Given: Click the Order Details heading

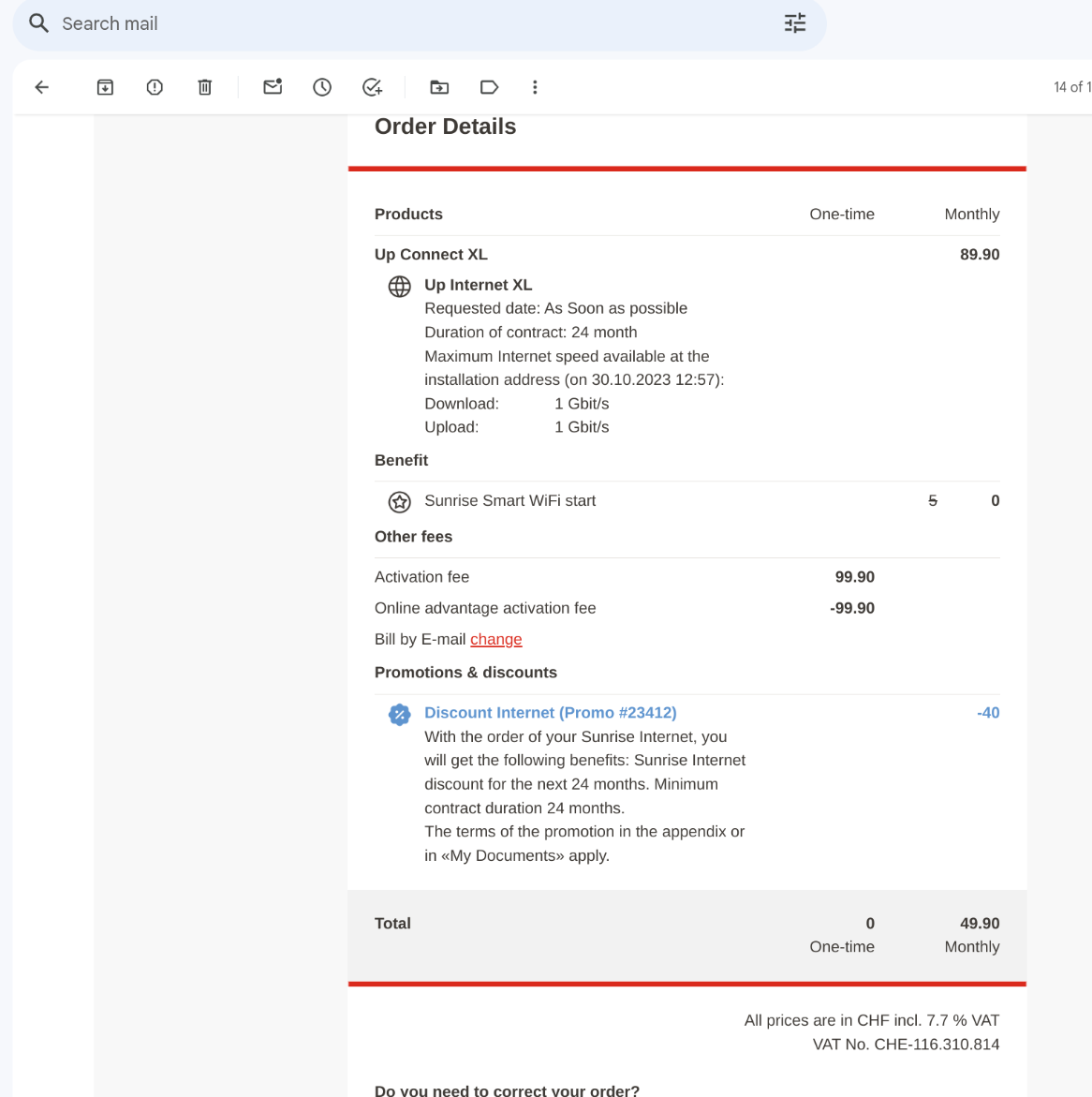Looking at the screenshot, I should tap(445, 126).
